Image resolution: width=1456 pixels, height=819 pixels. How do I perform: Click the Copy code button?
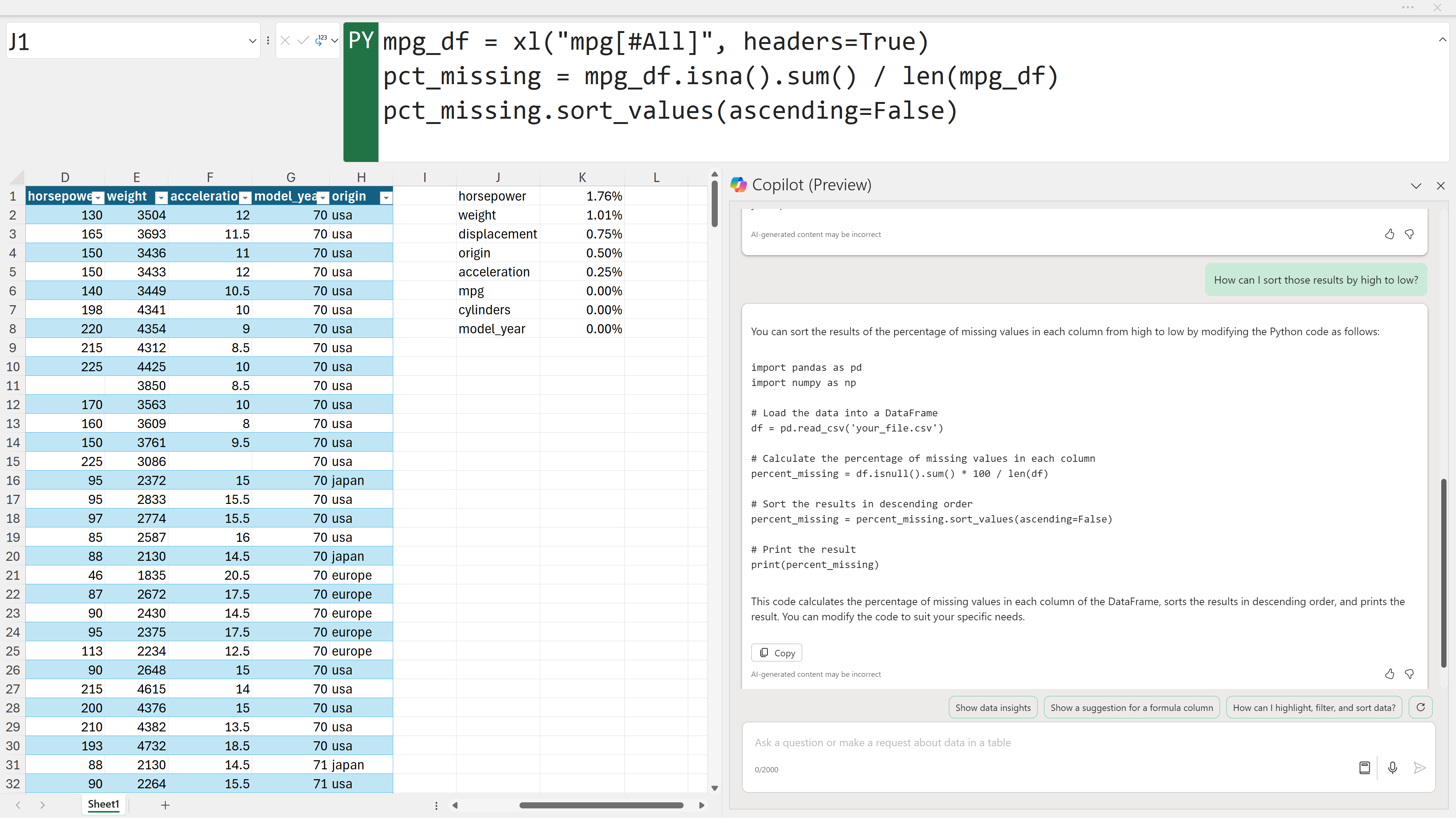[776, 653]
